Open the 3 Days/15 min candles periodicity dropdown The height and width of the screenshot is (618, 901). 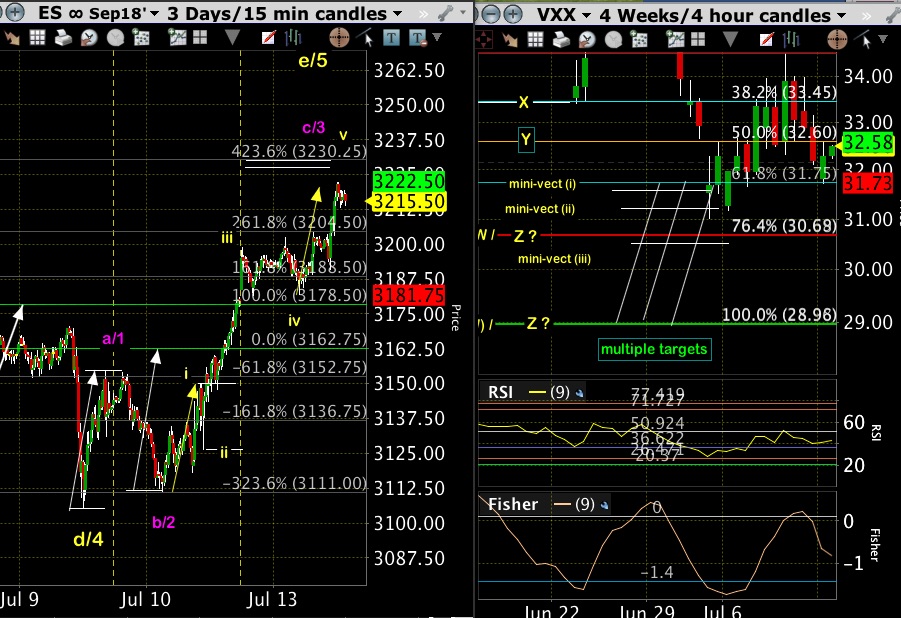pos(395,12)
